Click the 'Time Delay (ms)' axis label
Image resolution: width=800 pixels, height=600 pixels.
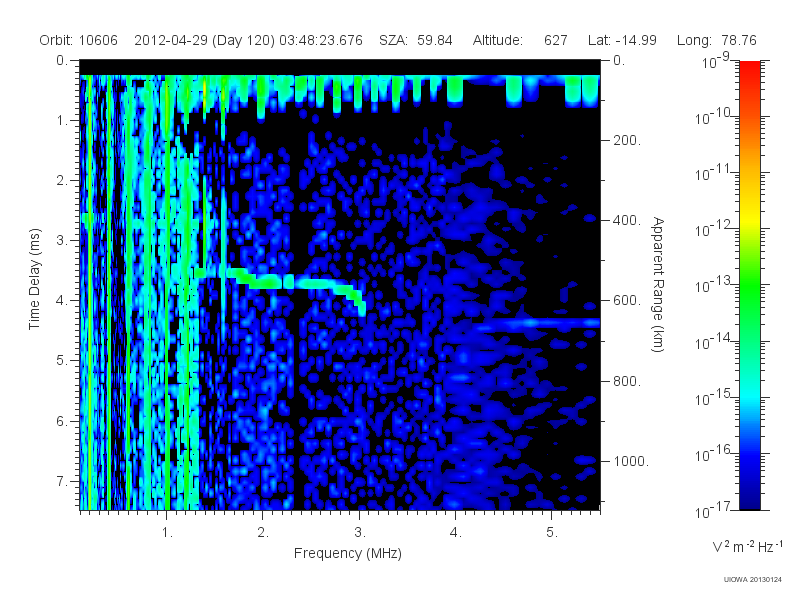click(x=34, y=279)
